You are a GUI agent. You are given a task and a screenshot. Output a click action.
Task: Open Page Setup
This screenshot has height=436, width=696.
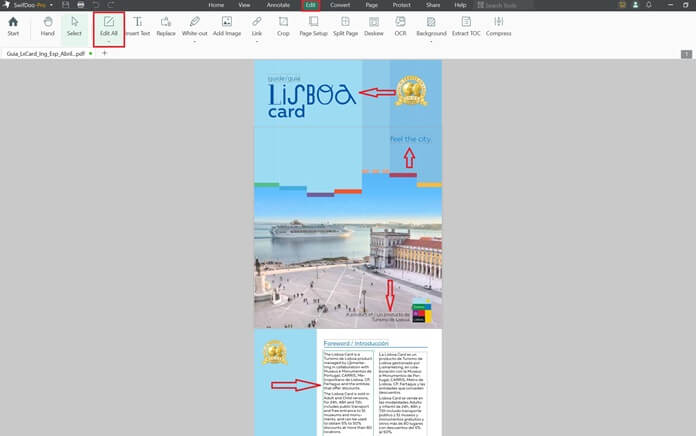(313, 26)
